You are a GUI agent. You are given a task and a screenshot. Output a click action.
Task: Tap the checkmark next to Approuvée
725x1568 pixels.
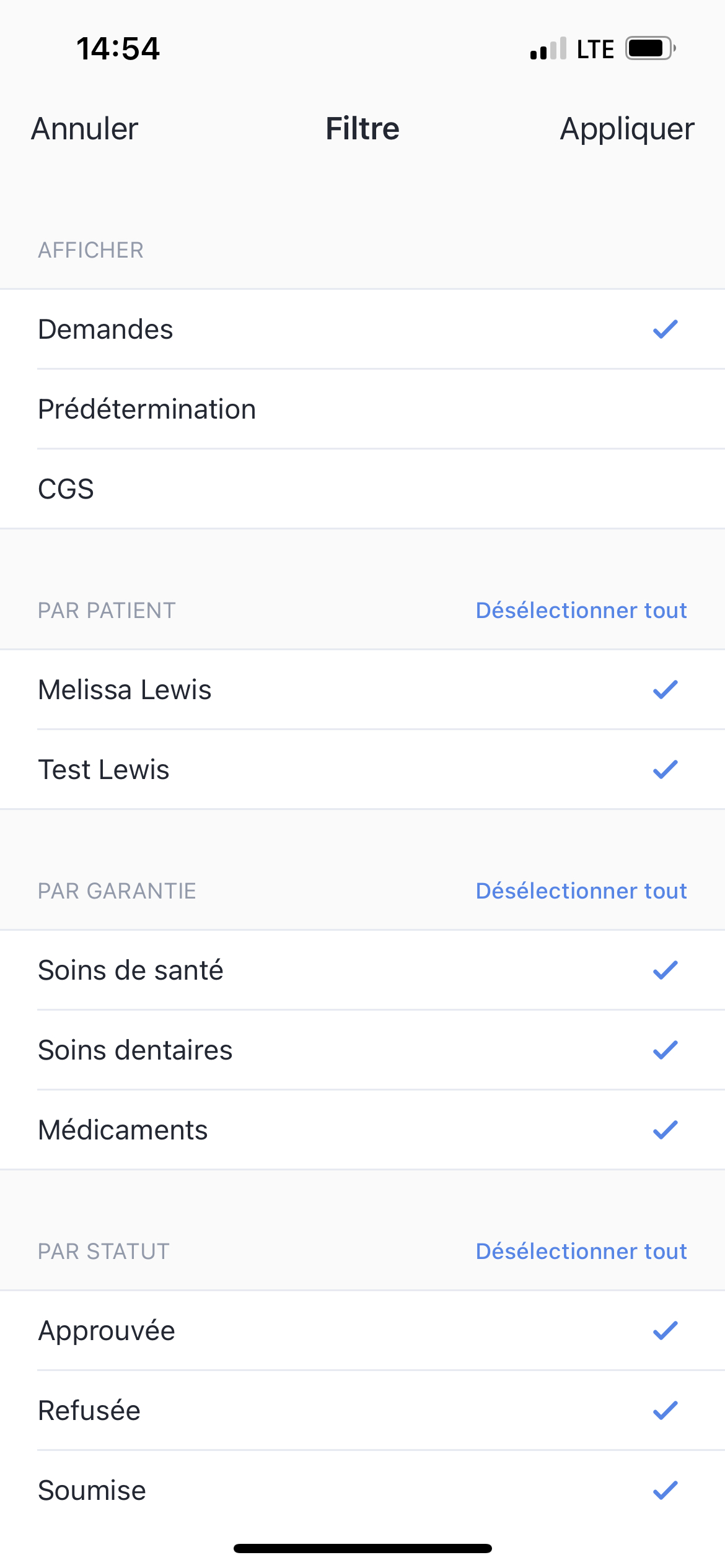point(665,1331)
